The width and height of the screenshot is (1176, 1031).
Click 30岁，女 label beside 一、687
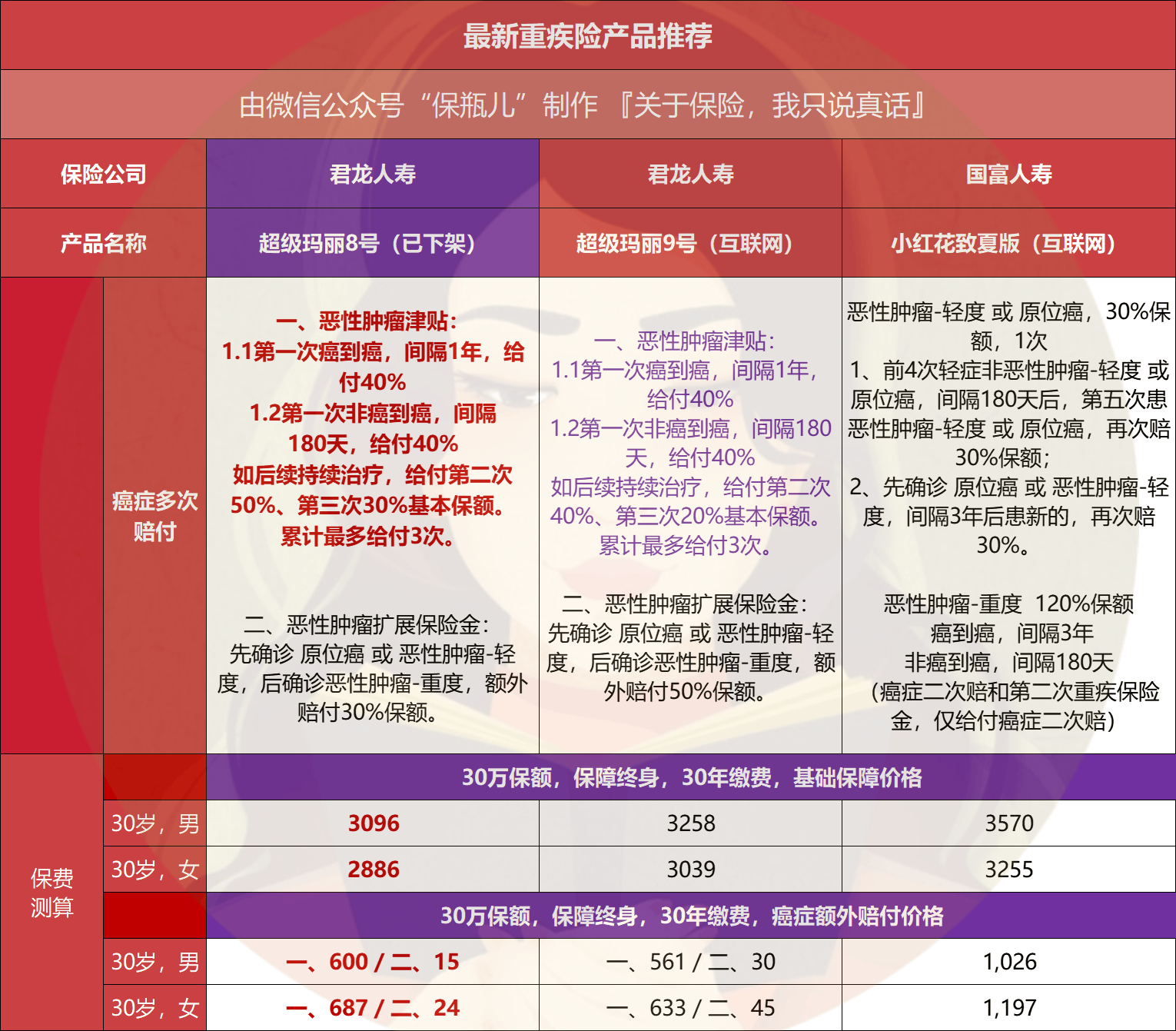click(155, 1008)
